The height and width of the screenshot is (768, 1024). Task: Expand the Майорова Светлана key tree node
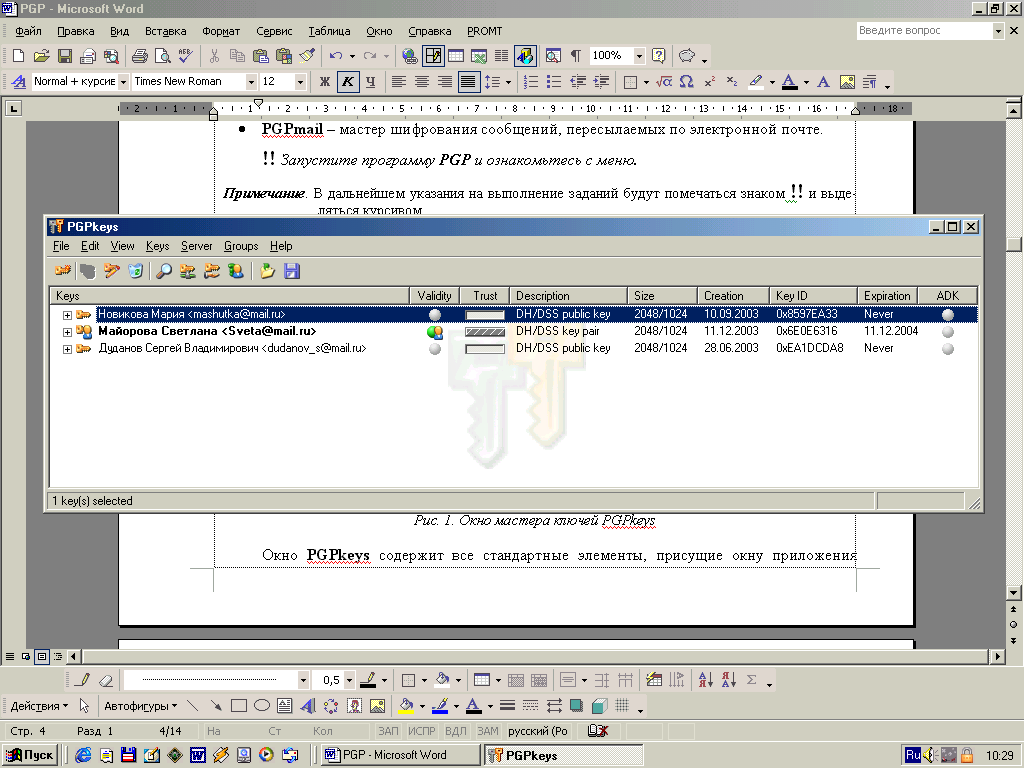point(67,332)
